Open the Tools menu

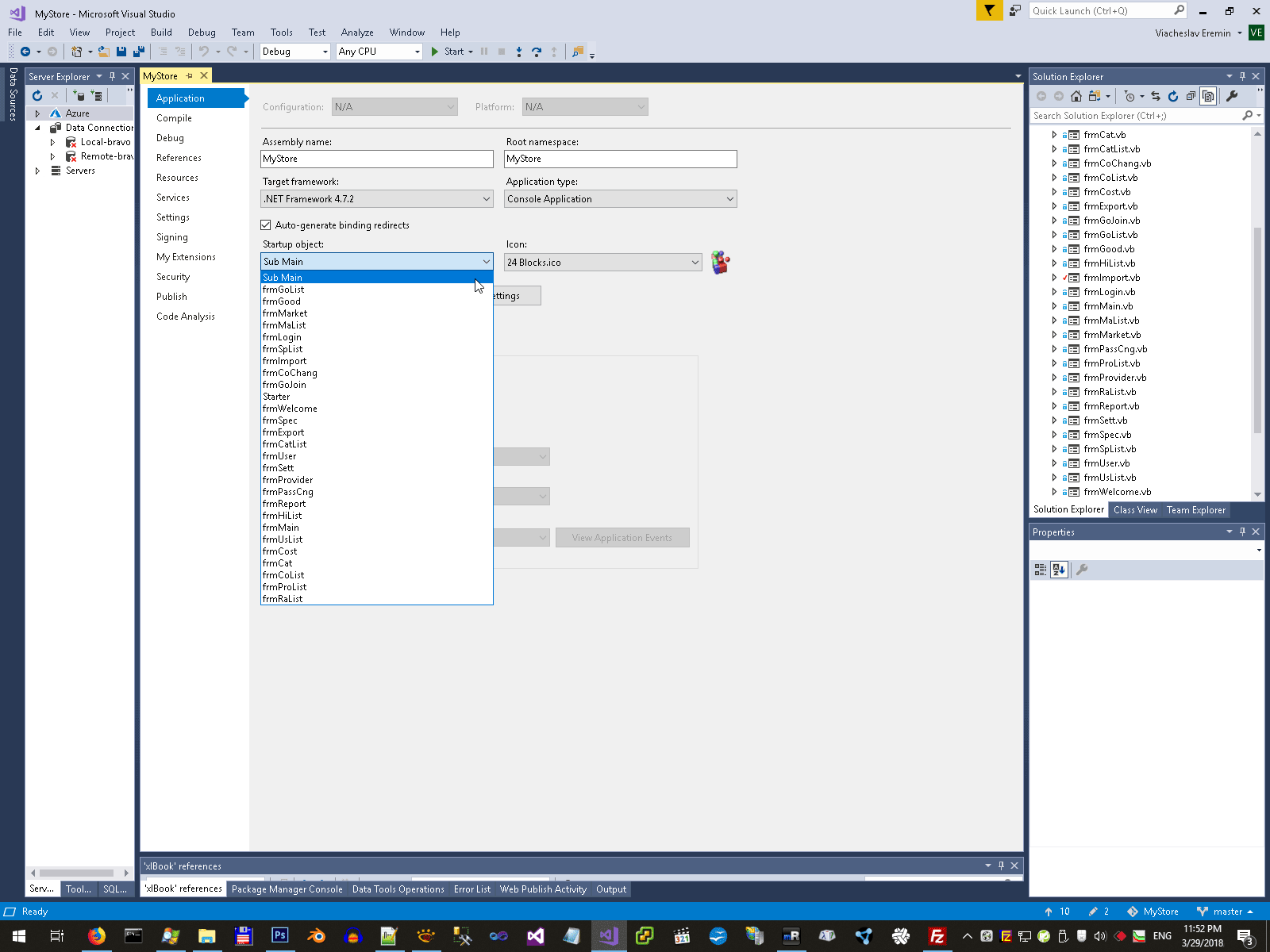tap(282, 33)
